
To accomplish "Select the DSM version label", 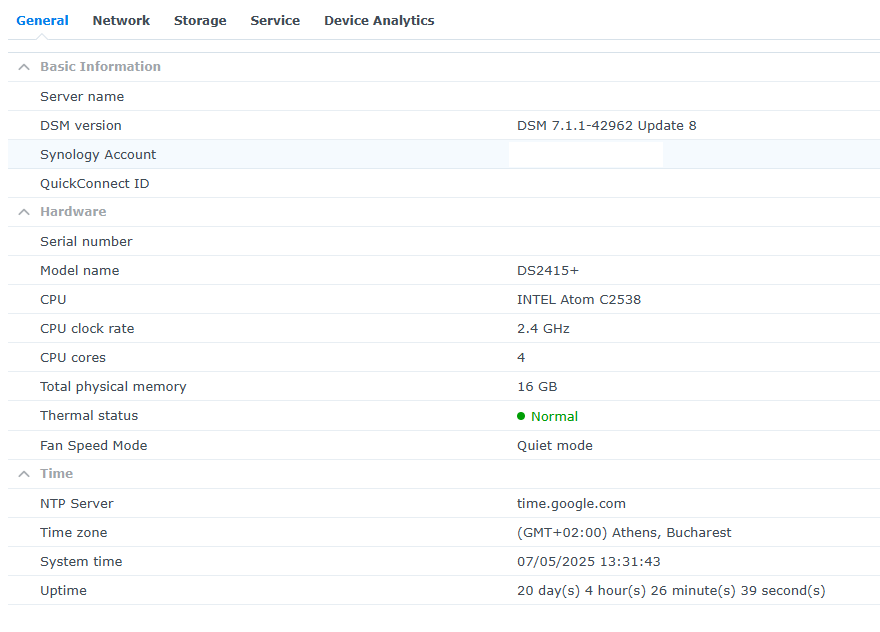I will coord(80,126).
